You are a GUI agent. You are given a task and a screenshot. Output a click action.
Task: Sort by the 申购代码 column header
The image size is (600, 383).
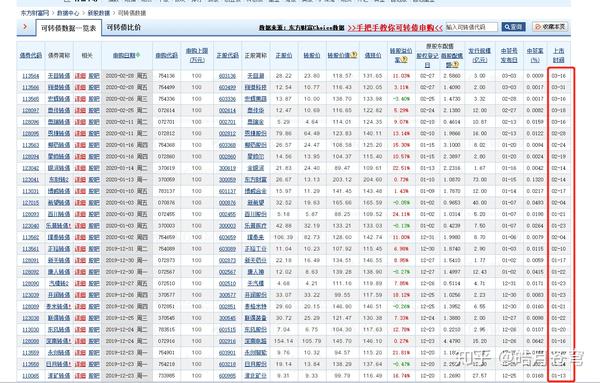(x=166, y=55)
